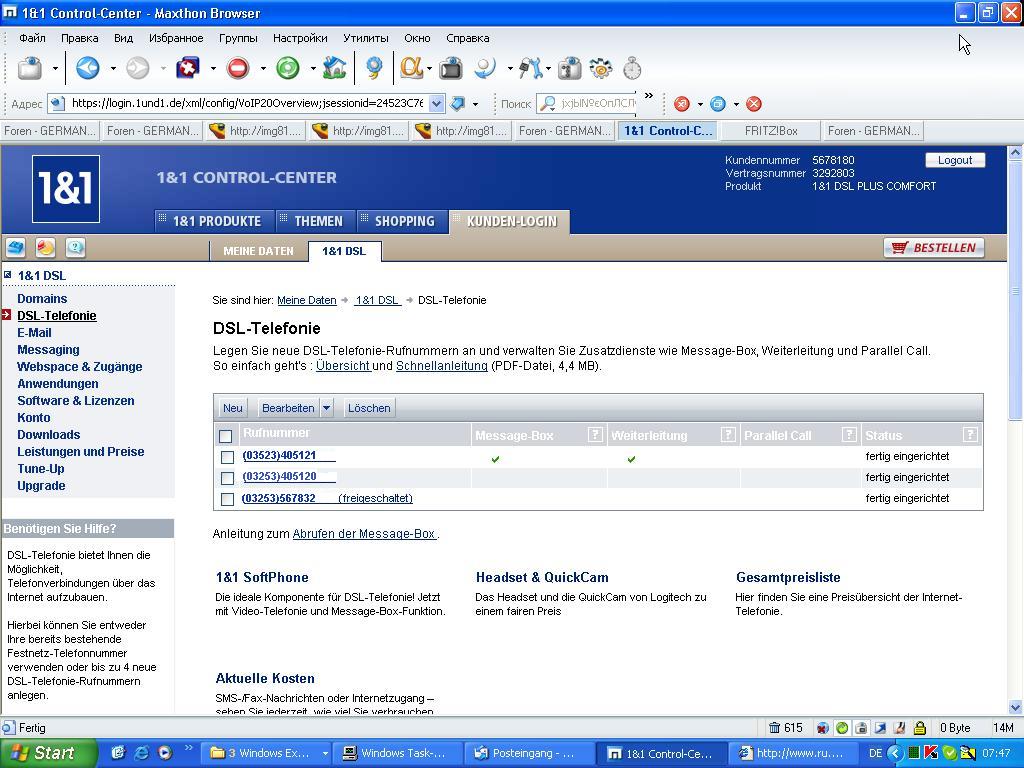Image resolution: width=1024 pixels, height=768 pixels.
Task: Open the dropdown arrow beside Stop button
Action: [263, 68]
